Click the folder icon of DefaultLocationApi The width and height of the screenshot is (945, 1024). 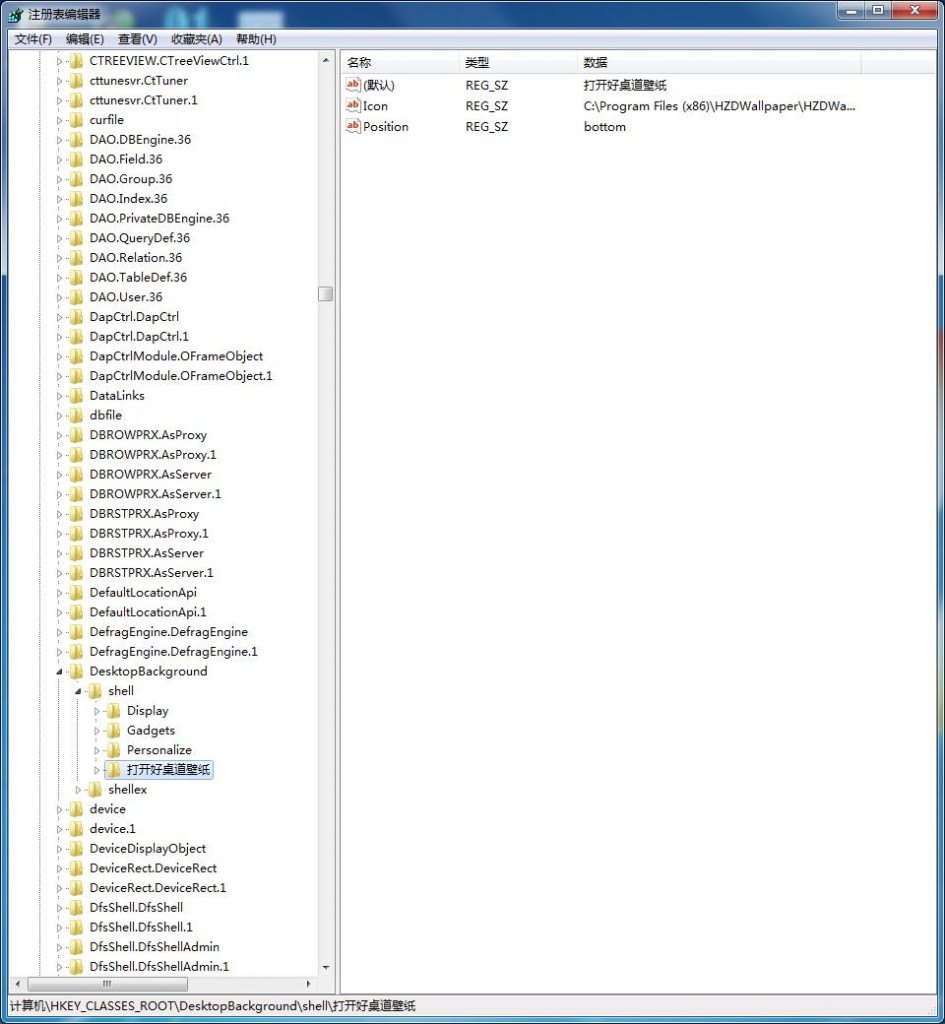(x=77, y=592)
